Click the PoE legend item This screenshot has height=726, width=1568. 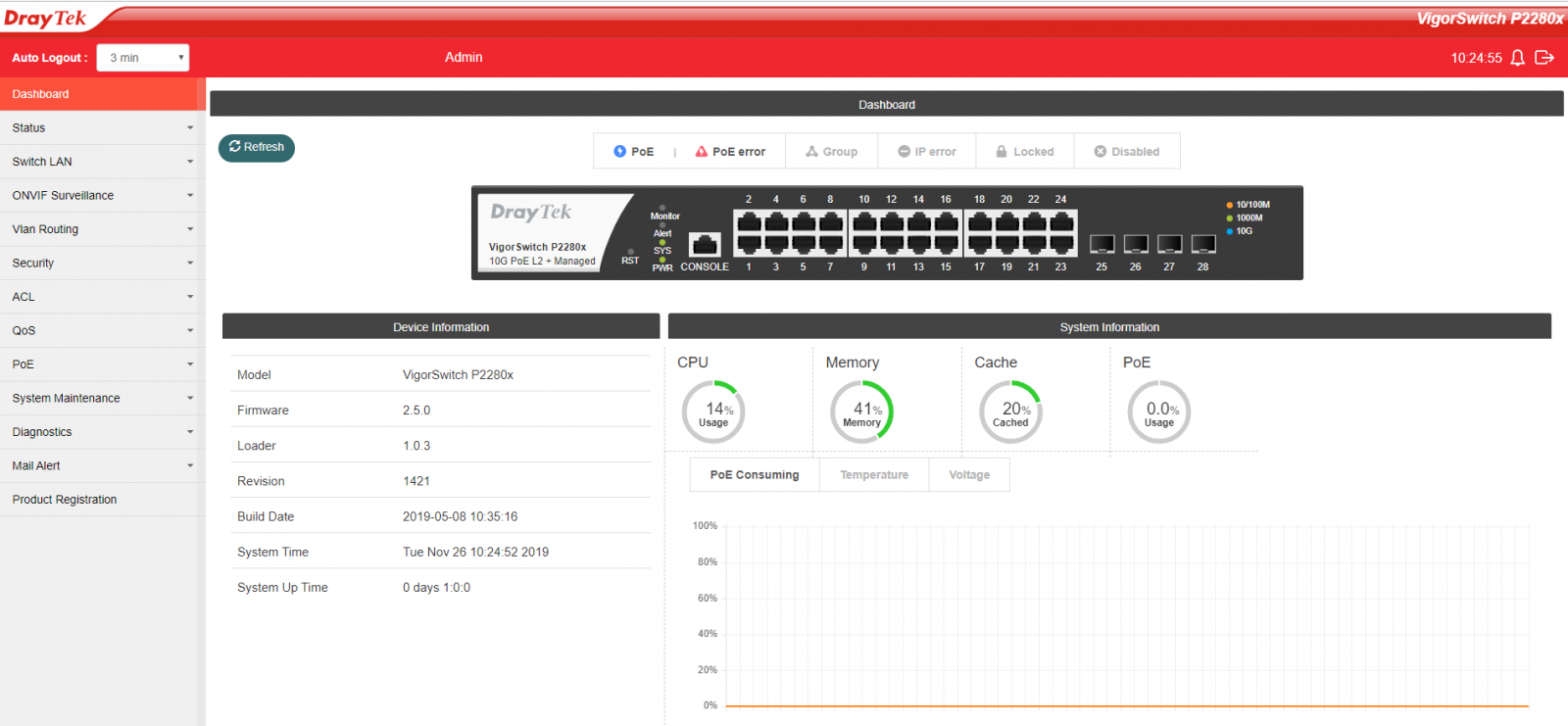(633, 152)
